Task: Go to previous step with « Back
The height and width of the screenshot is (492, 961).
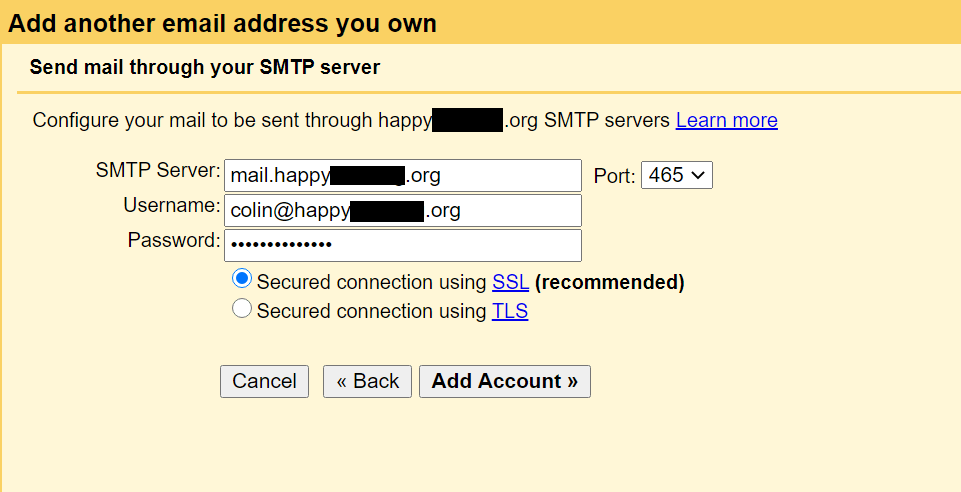Action: 367,381
